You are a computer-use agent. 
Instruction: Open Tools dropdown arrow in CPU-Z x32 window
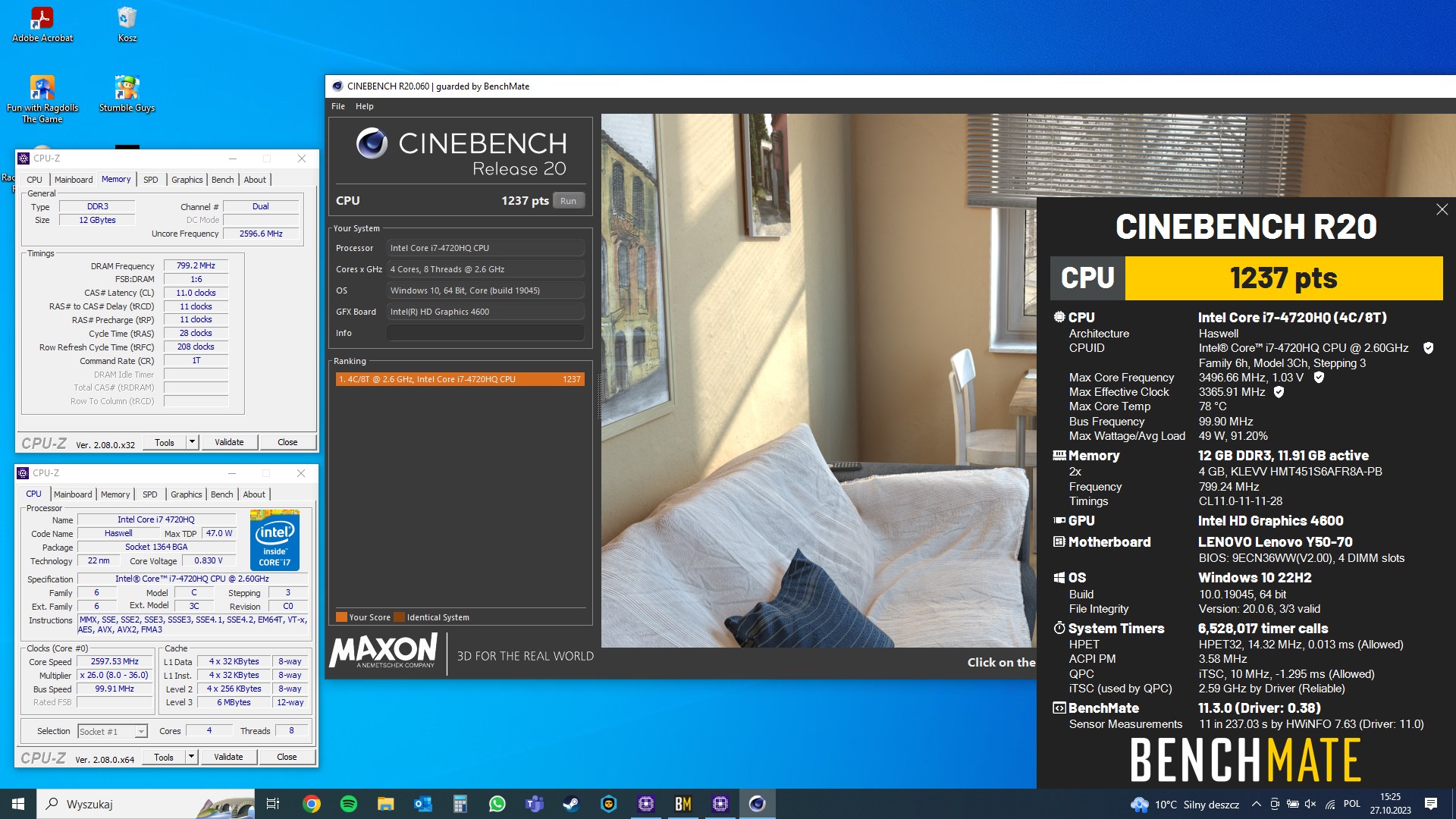[x=192, y=442]
